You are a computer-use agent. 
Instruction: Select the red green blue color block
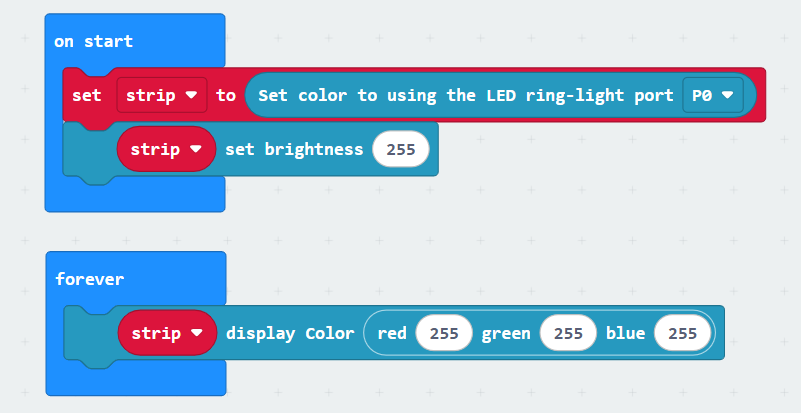tap(539, 333)
